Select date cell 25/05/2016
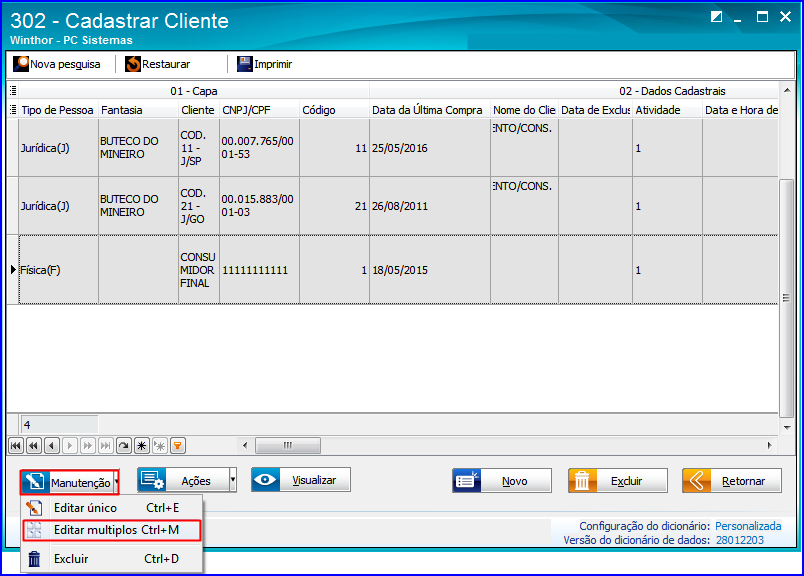The height and width of the screenshot is (576, 804). (430, 148)
